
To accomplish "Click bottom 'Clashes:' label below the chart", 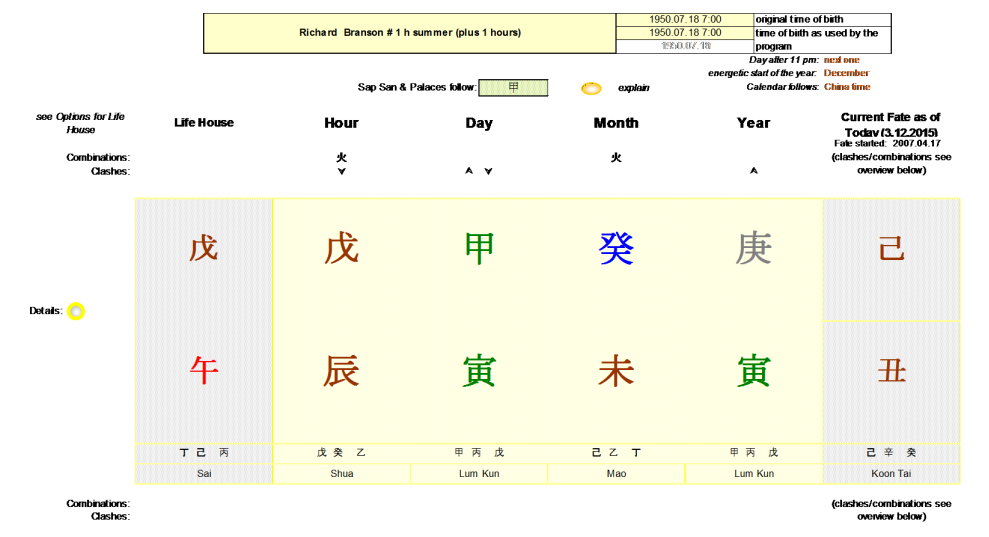I will pyautogui.click(x=110, y=516).
